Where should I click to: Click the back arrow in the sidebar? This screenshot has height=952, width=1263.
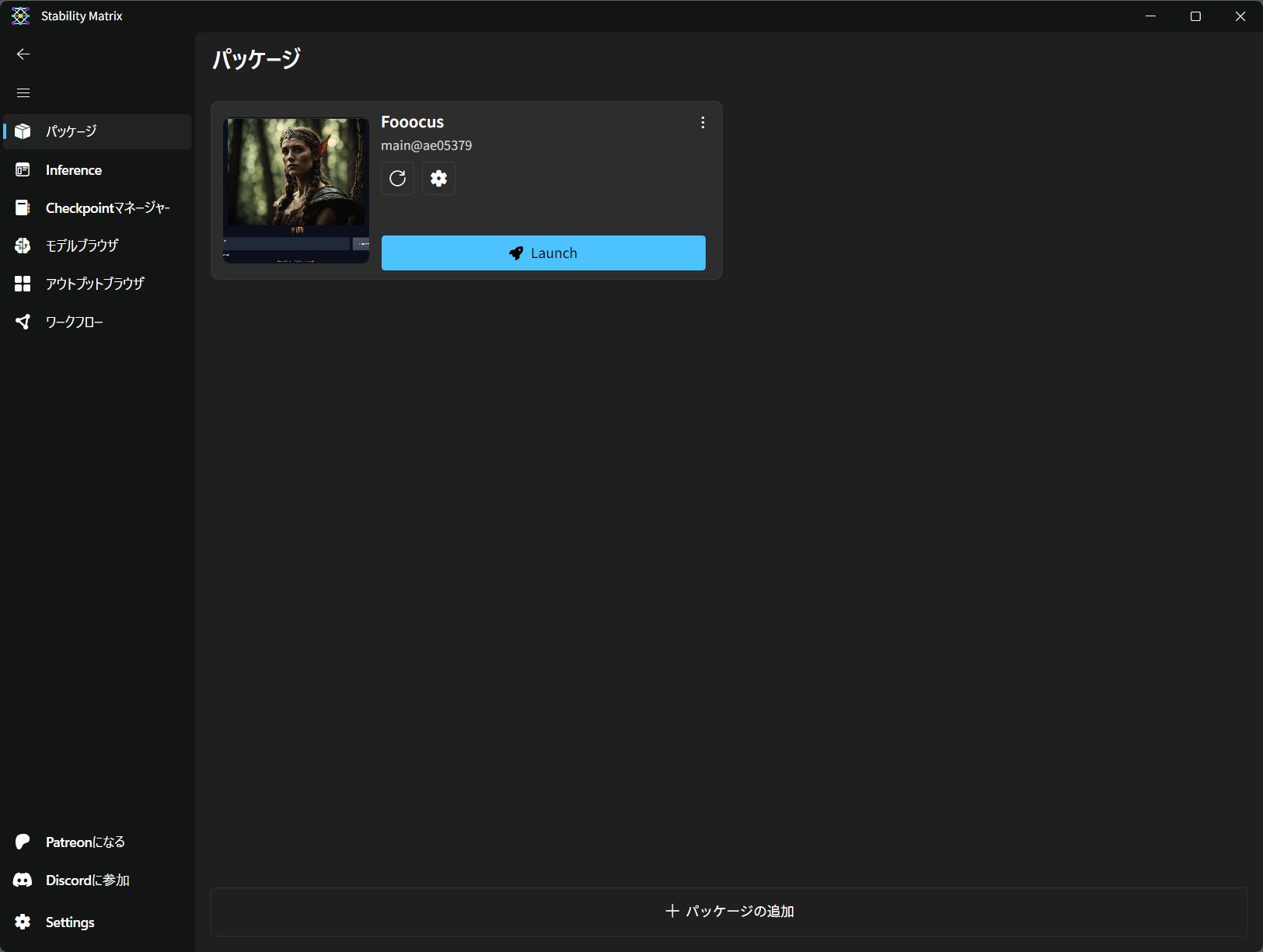click(x=23, y=54)
